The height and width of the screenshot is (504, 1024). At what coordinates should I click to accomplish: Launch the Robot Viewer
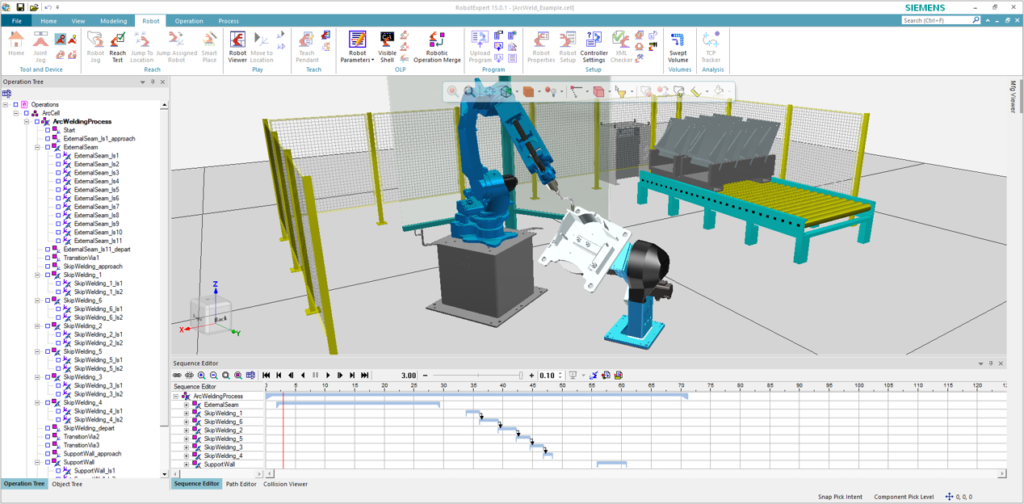(237, 46)
